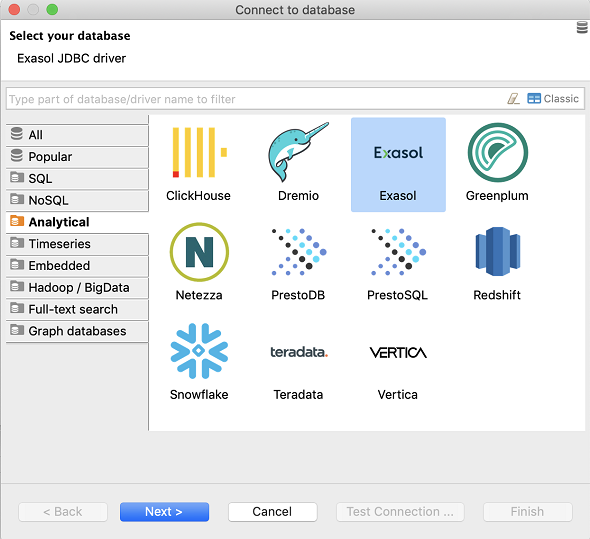Open the Graph databases category
The width and height of the screenshot is (590, 539).
click(77, 331)
